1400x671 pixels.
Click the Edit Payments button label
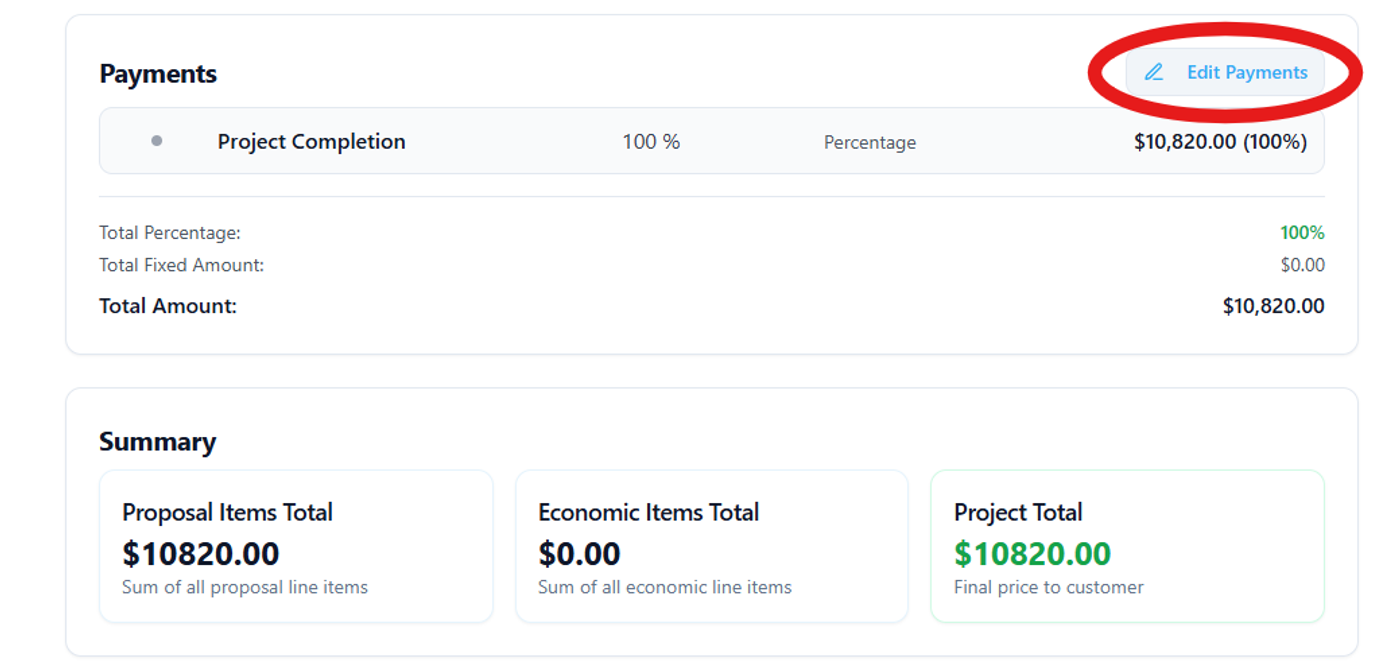click(x=1246, y=72)
